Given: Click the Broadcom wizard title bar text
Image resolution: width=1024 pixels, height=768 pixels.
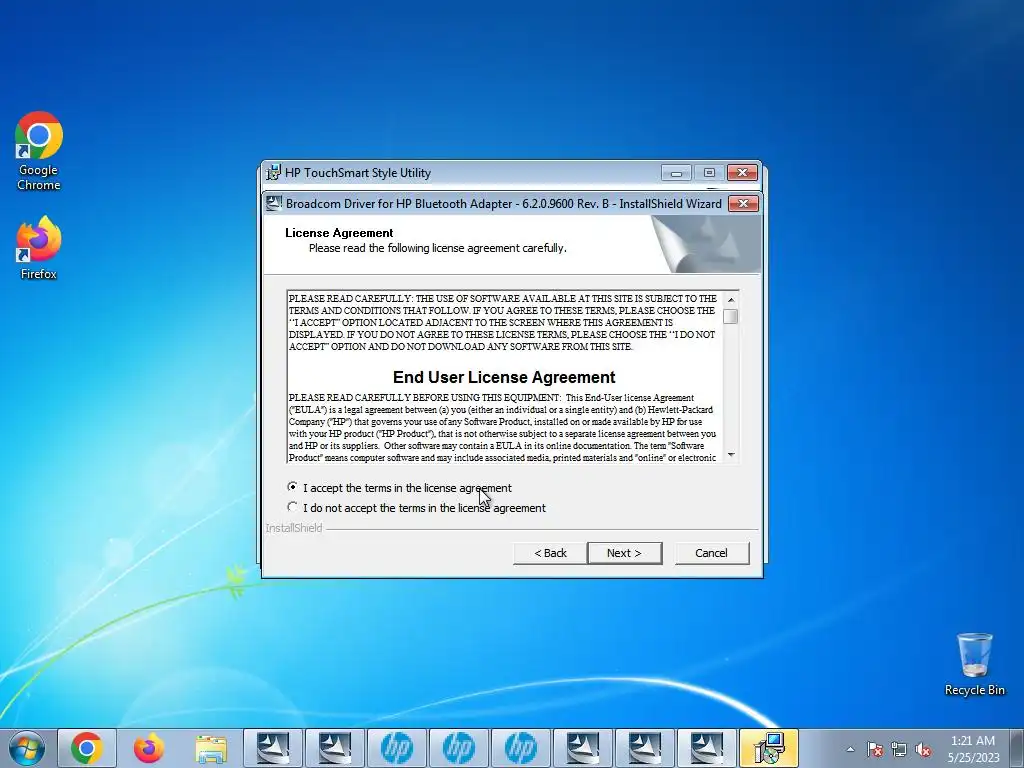Looking at the screenshot, I should pos(504,204).
